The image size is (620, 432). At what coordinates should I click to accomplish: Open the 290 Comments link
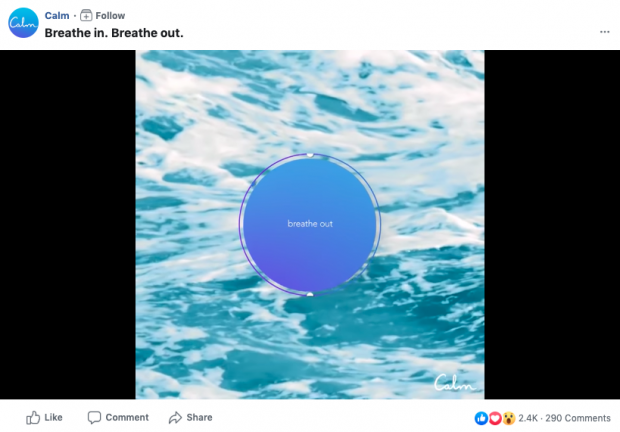pyautogui.click(x=578, y=418)
